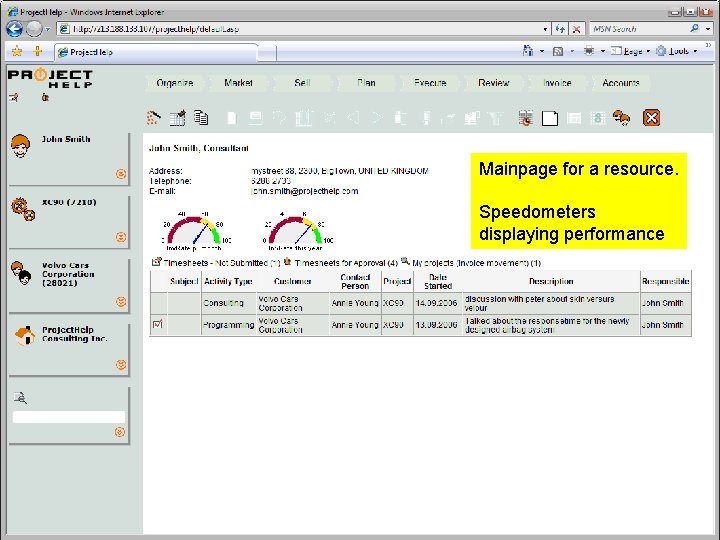Image resolution: width=720 pixels, height=540 pixels.
Task: Click the MSN Search input box
Action: click(x=639, y=28)
